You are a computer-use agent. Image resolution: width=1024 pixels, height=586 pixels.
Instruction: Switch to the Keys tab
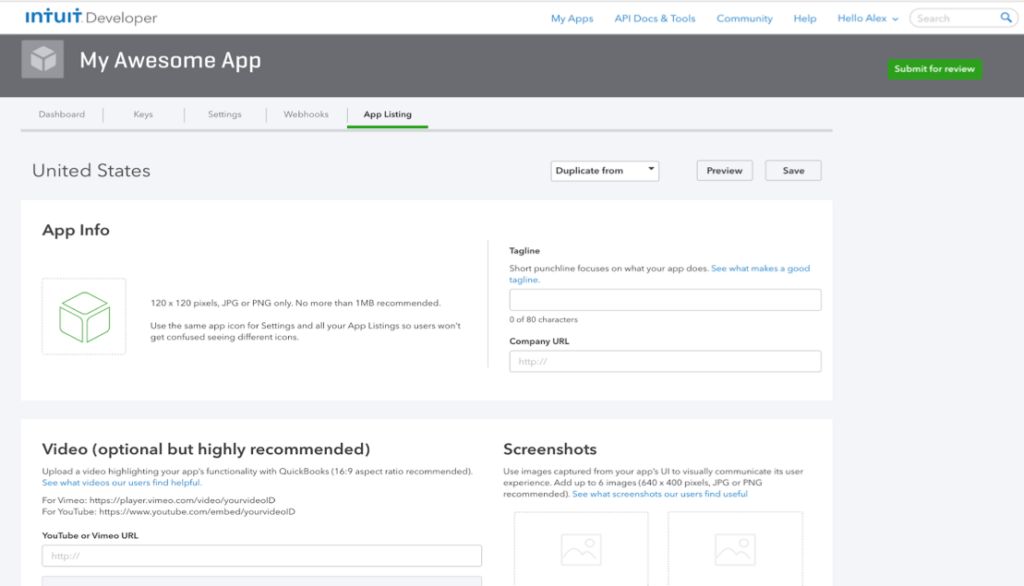tap(143, 114)
